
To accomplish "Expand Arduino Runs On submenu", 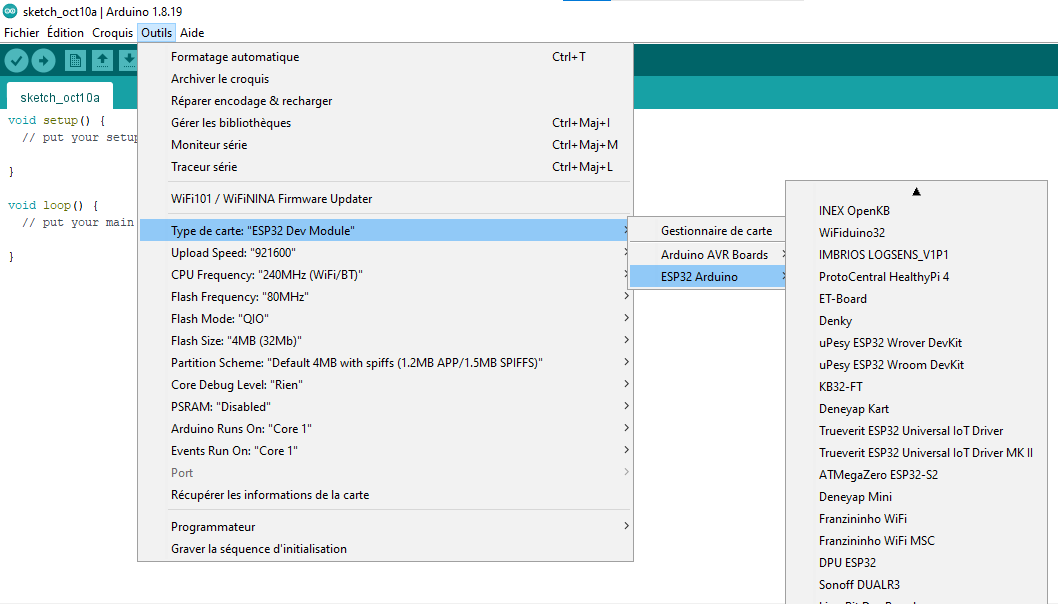I will coord(385,429).
